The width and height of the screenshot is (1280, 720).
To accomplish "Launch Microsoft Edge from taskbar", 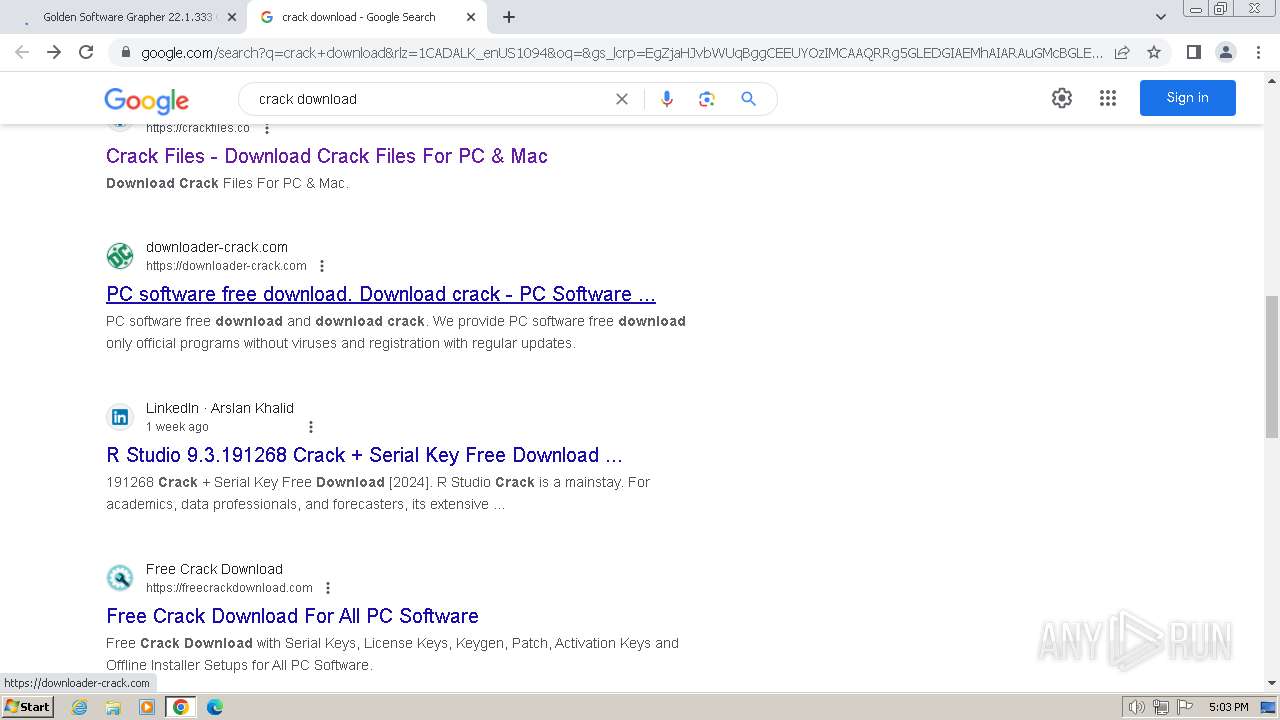I will point(214,707).
